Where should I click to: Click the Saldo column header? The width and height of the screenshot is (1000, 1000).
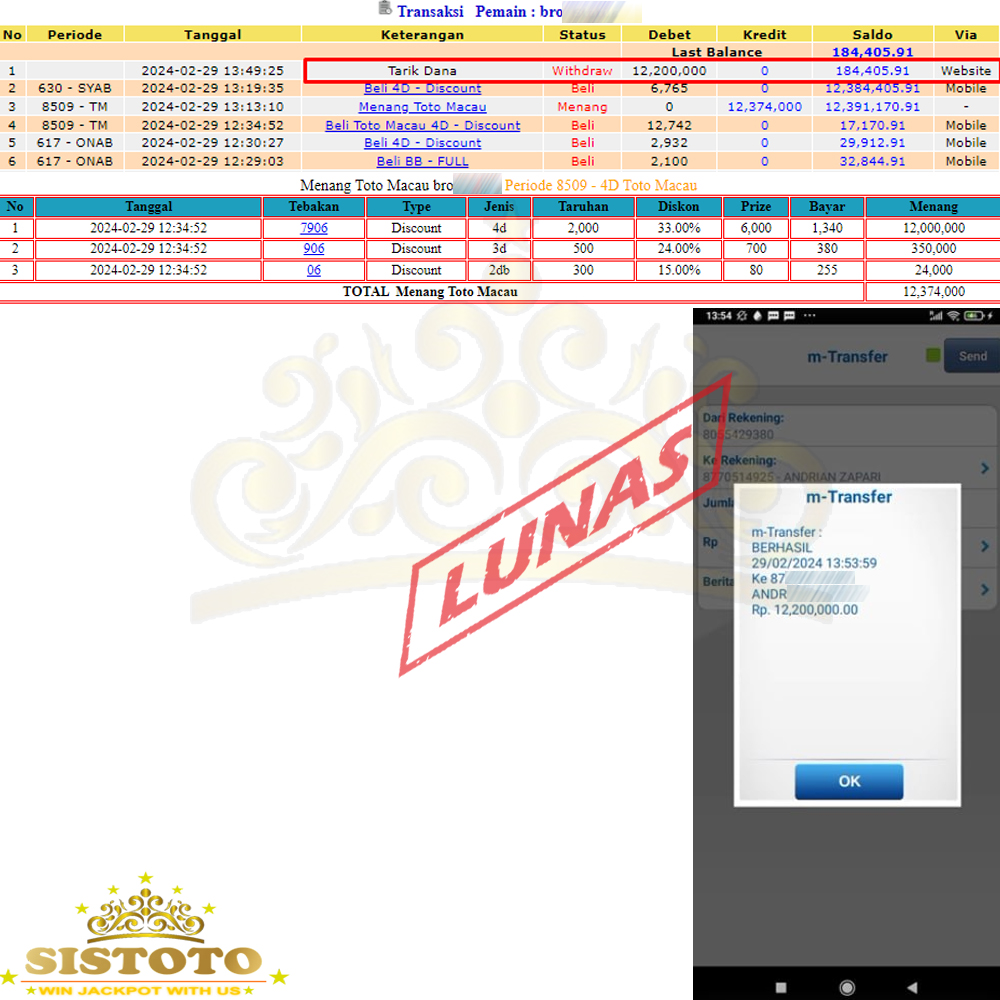pyautogui.click(x=872, y=34)
